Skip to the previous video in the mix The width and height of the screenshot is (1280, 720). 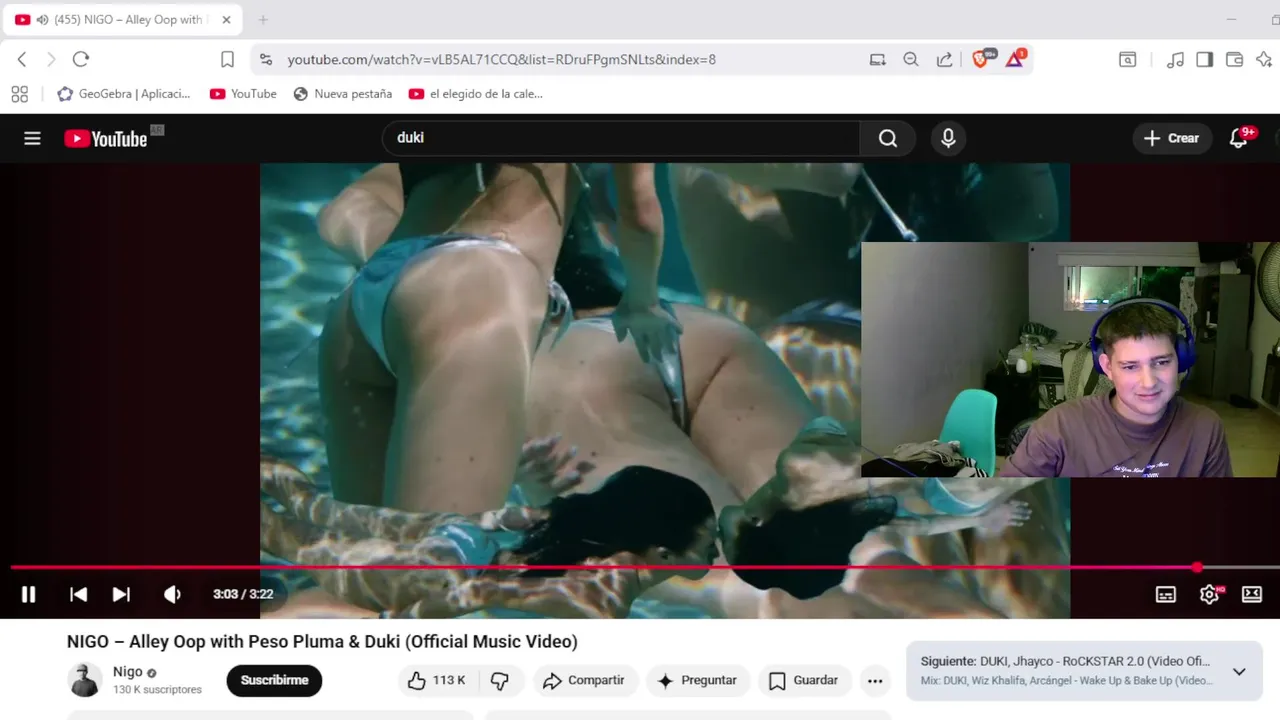pyautogui.click(x=78, y=594)
